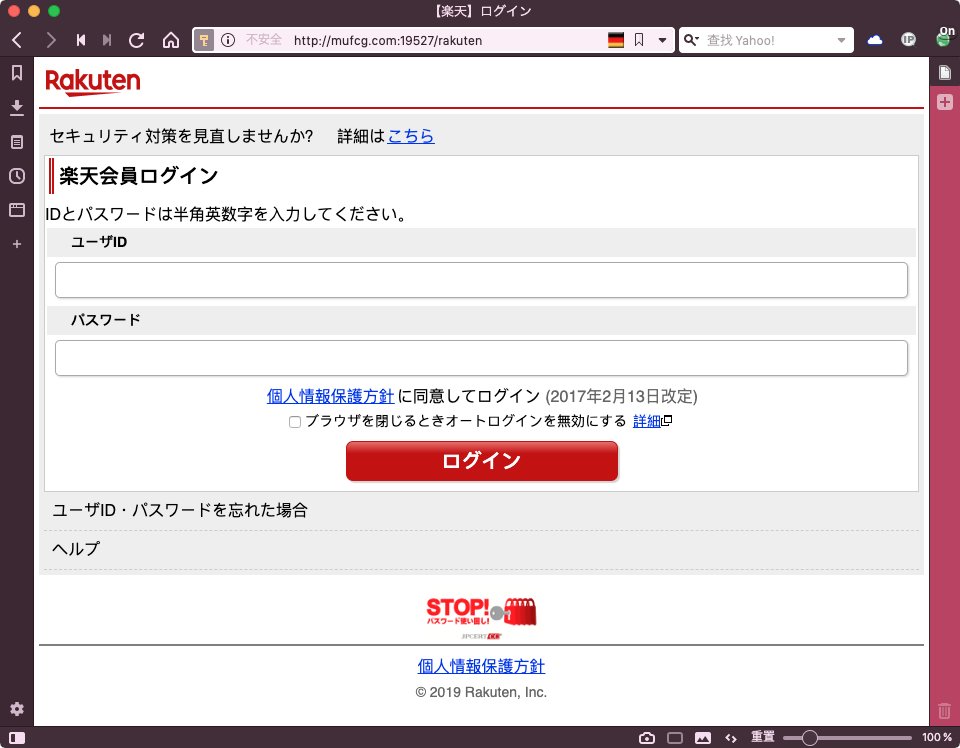Open the Bookmarks panel in sidebar
960x748 pixels.
tap(17, 73)
